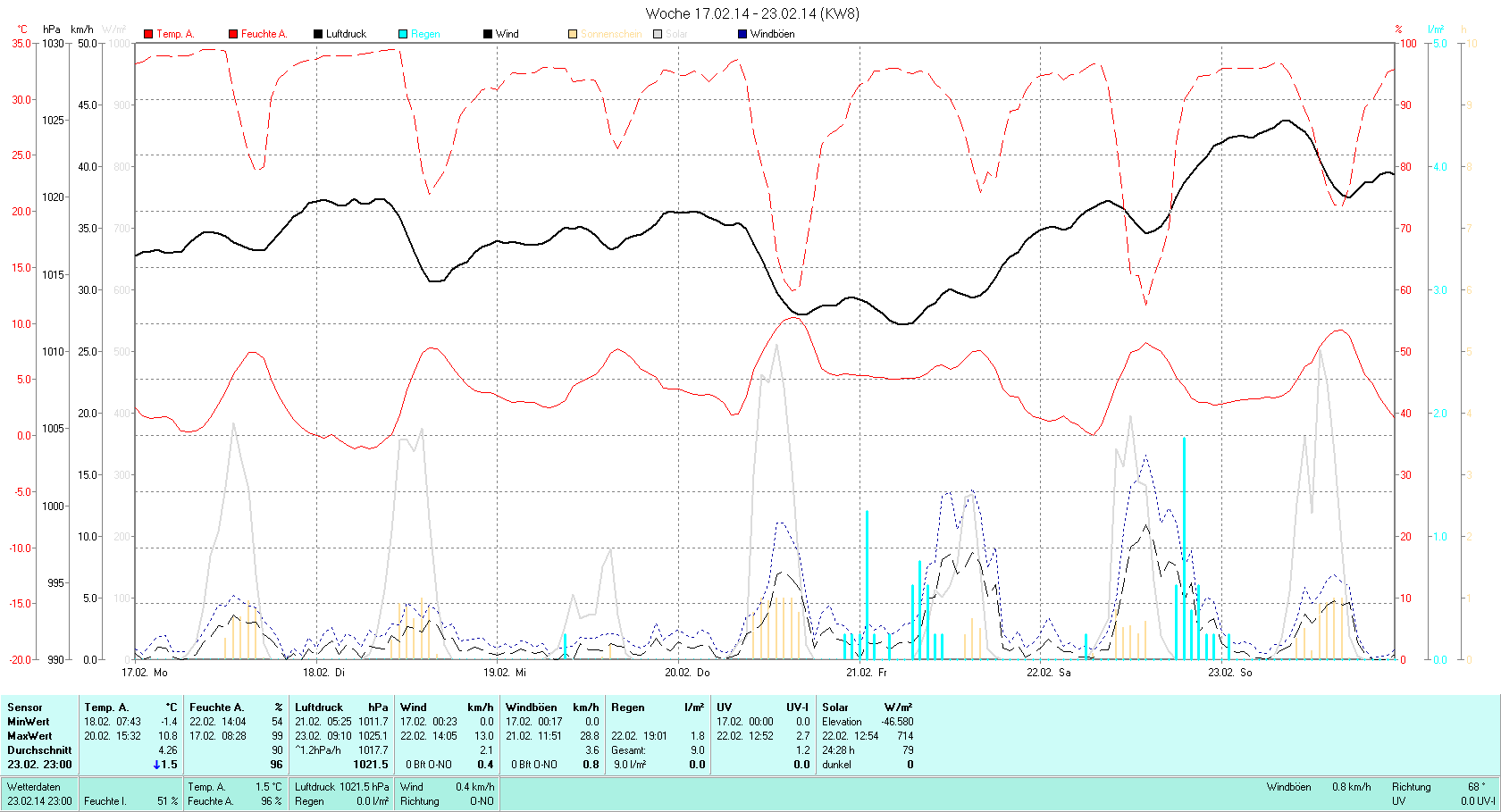Select the 'Windböen' label in the legend
The width and height of the screenshot is (1501, 812).
(x=772, y=34)
